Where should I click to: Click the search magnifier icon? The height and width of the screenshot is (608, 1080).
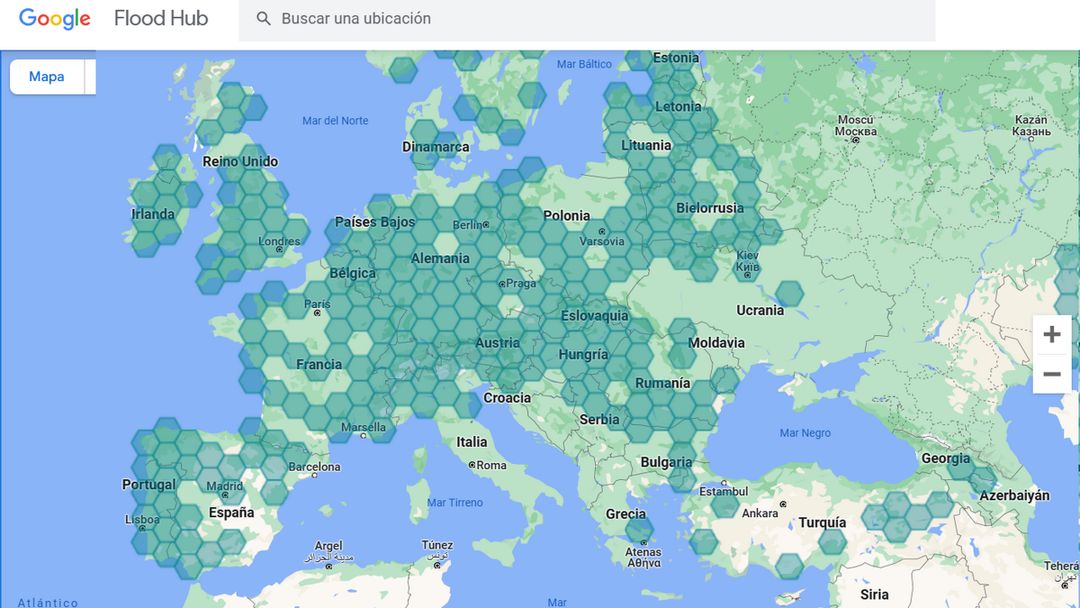[263, 18]
